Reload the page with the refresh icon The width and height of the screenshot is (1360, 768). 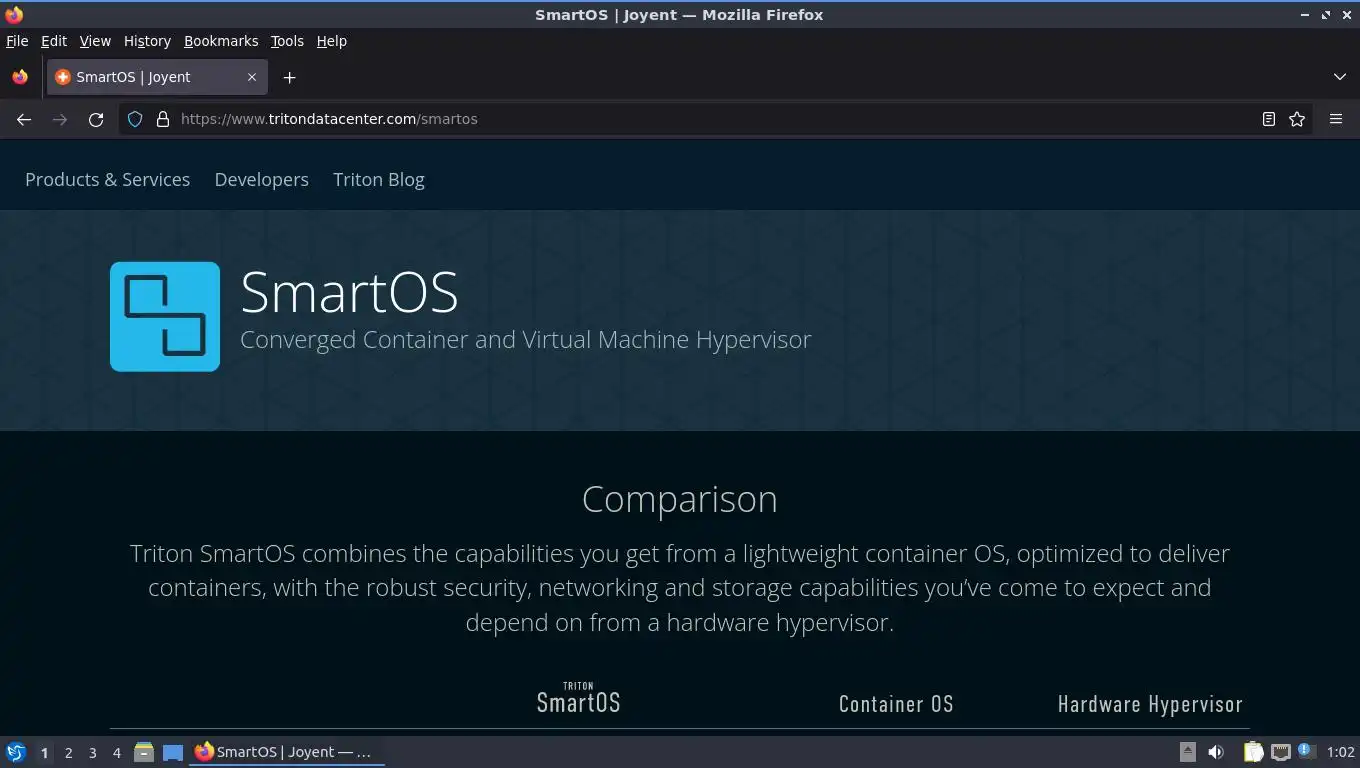point(96,119)
